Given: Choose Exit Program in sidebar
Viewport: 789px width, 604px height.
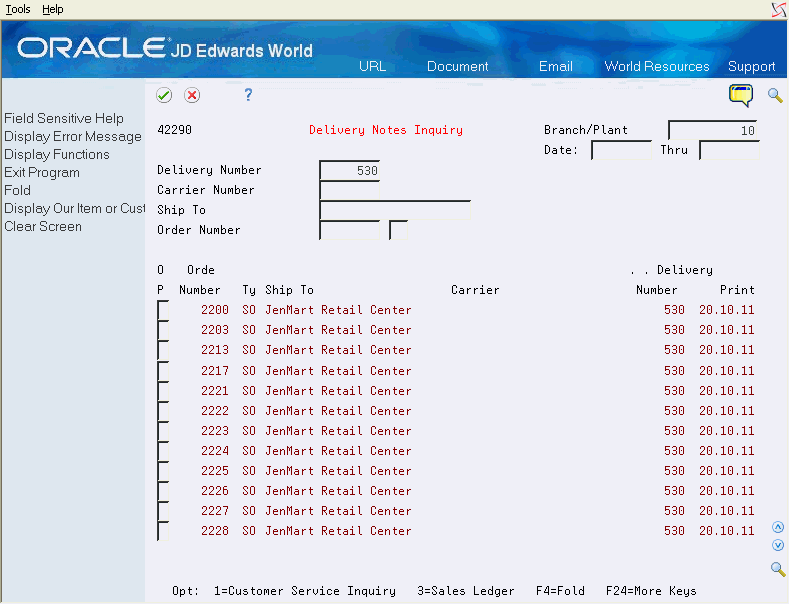Looking at the screenshot, I should tap(42, 173).
